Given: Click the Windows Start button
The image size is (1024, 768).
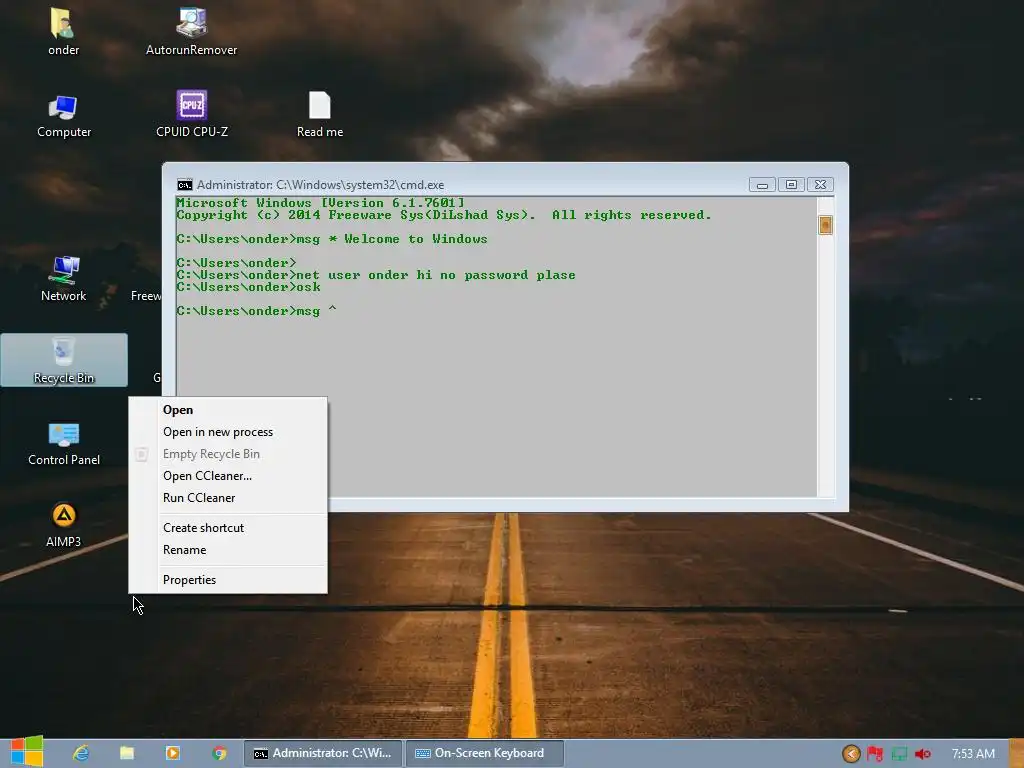Looking at the screenshot, I should 27,752.
